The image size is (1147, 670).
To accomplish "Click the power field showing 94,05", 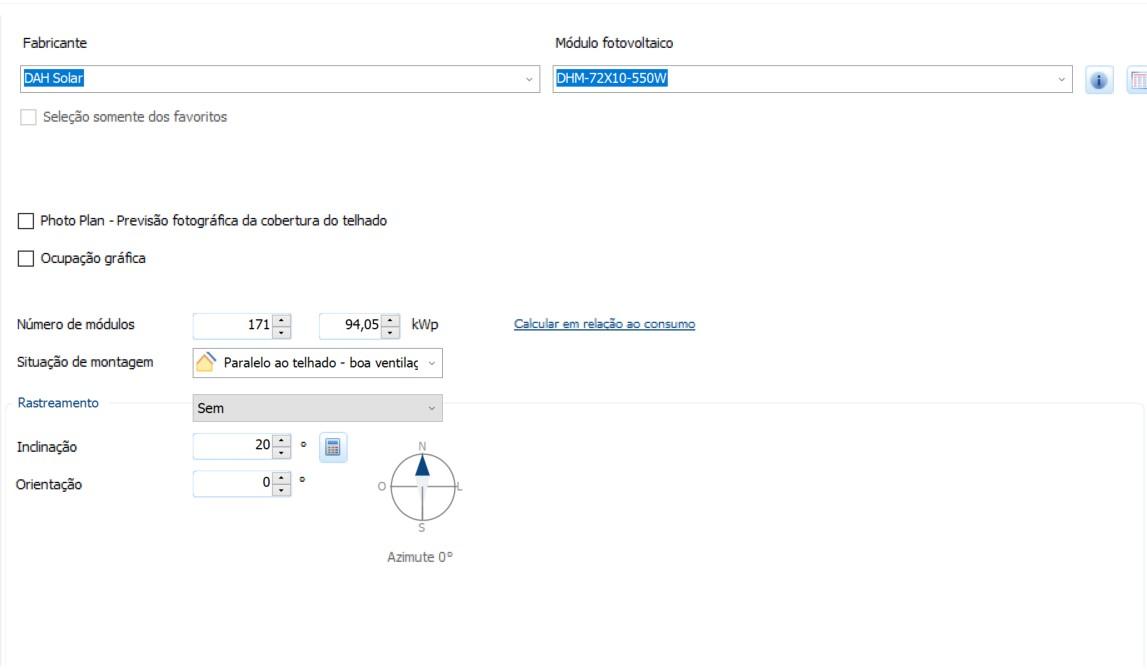I will point(351,325).
